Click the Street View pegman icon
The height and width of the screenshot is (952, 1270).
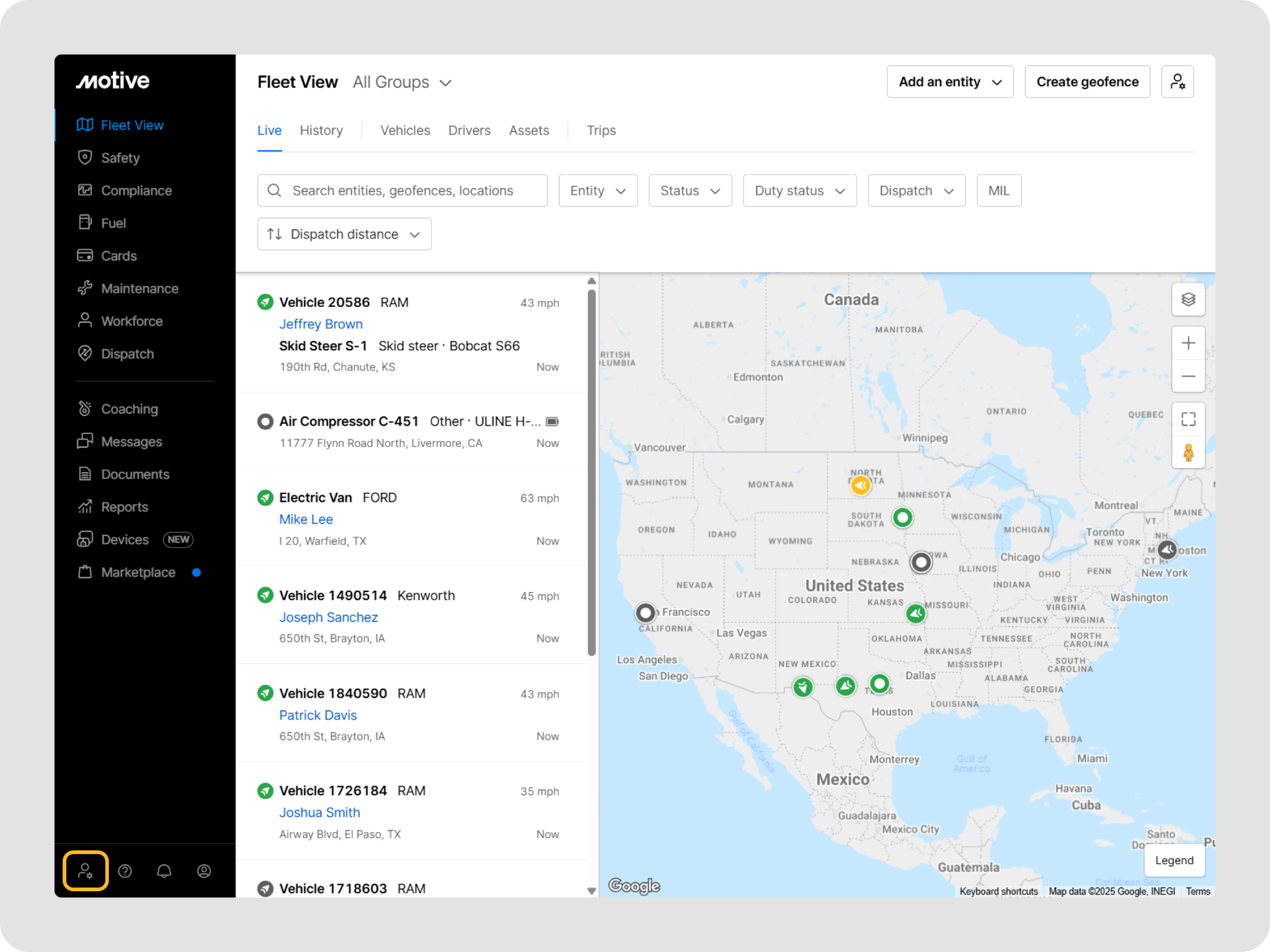1188,453
